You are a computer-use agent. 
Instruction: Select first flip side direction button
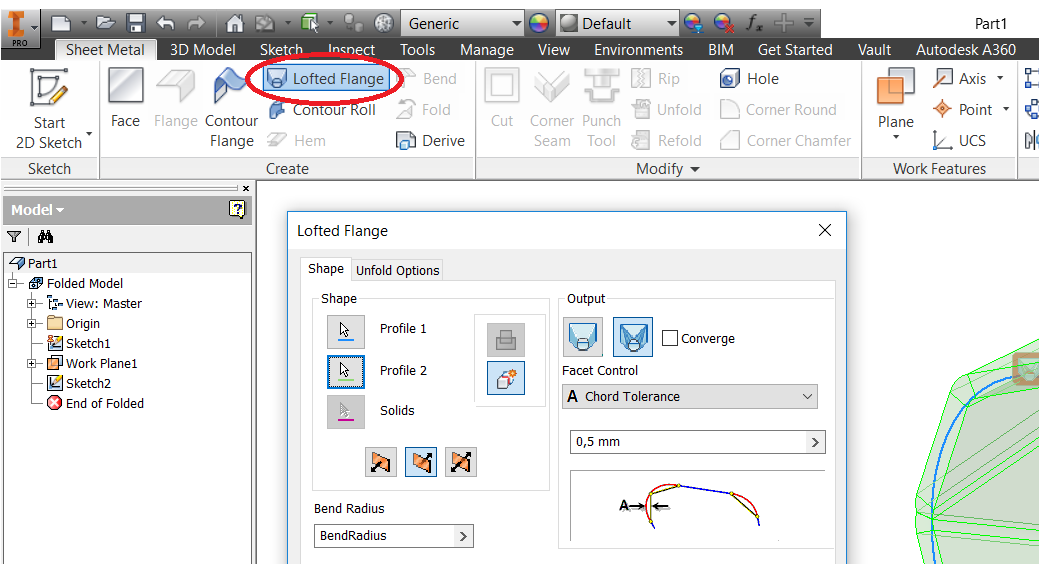click(380, 462)
